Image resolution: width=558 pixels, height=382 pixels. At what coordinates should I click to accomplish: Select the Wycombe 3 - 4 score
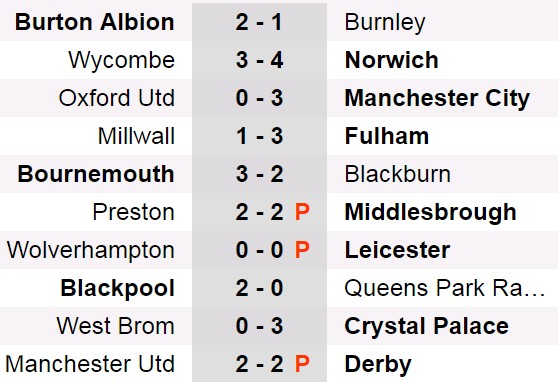pyautogui.click(x=259, y=60)
